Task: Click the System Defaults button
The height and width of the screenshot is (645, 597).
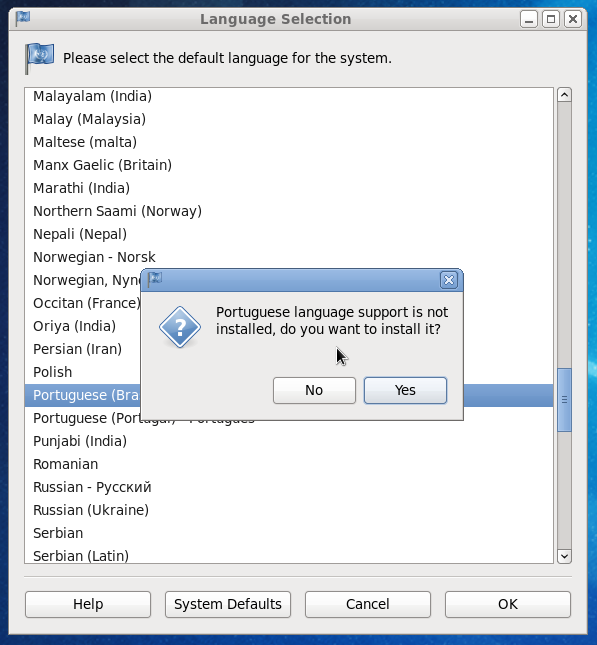Action: coord(228,604)
